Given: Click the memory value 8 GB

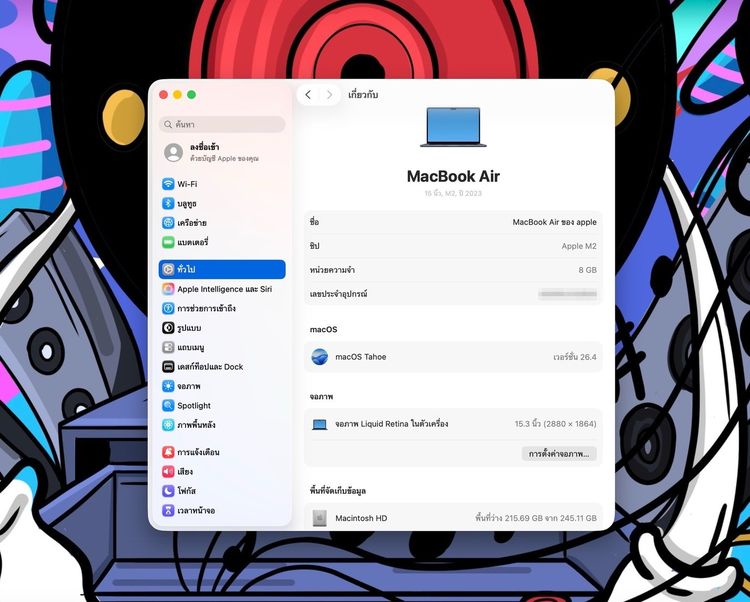Looking at the screenshot, I should coord(587,270).
